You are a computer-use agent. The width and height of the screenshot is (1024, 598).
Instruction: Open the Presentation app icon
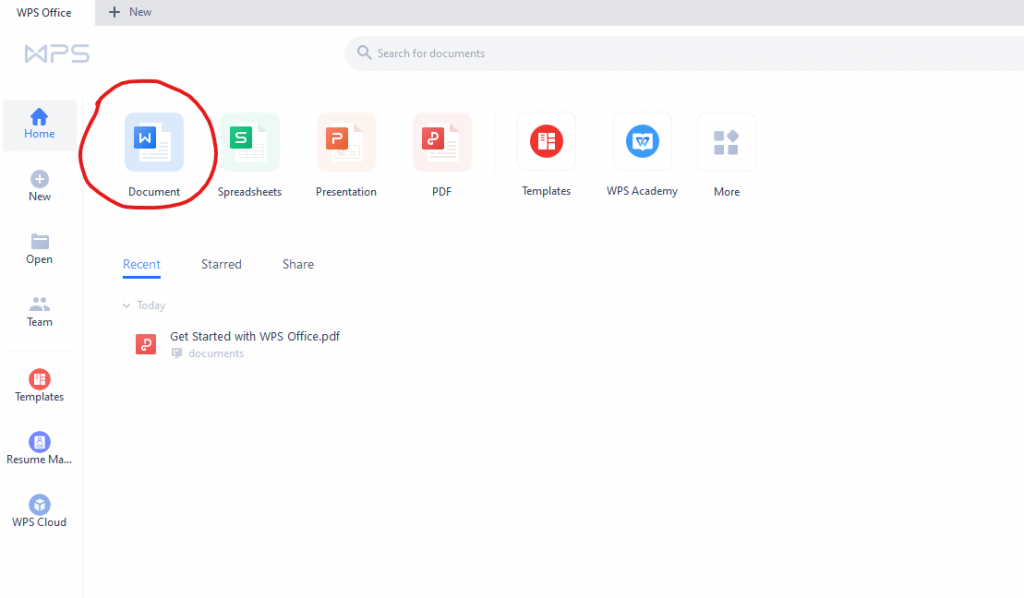[x=346, y=142]
